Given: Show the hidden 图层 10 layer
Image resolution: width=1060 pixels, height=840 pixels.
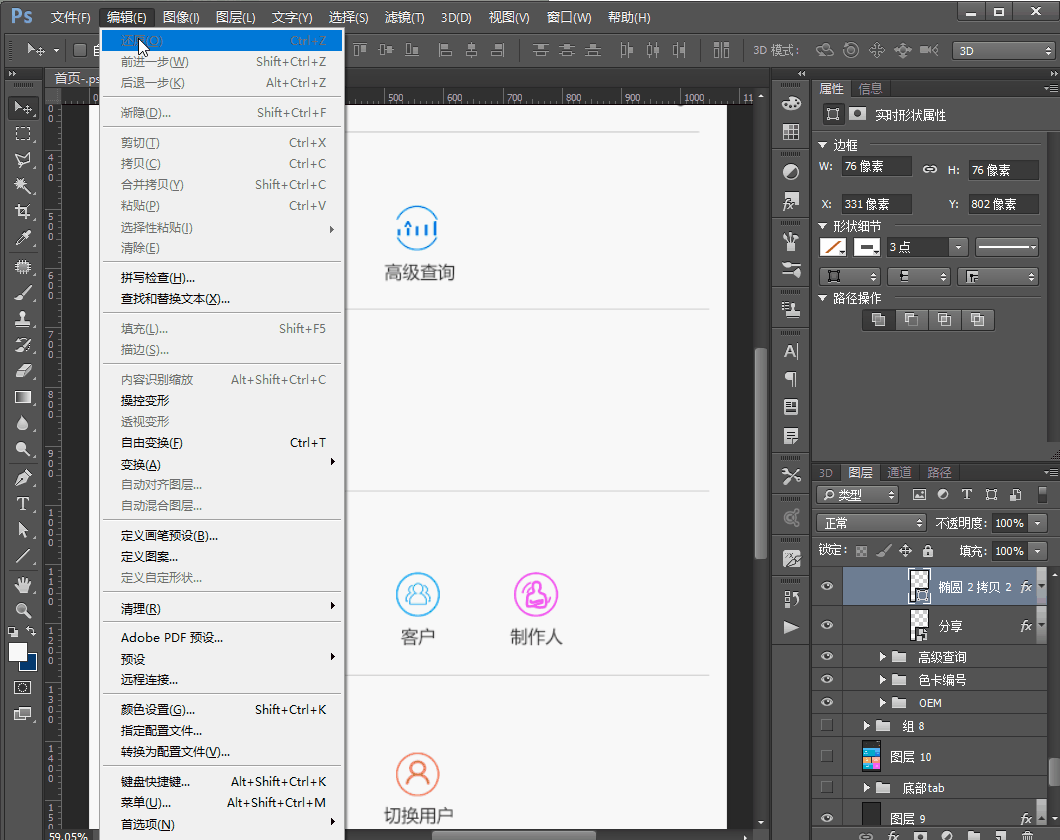Looking at the screenshot, I should [827, 756].
